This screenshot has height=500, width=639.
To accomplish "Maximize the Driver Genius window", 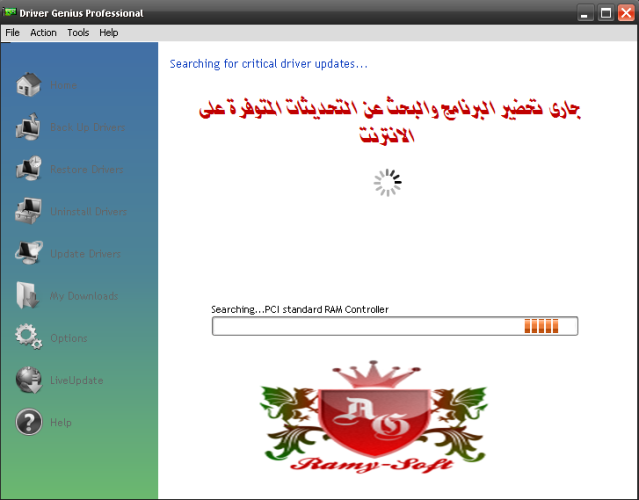I will [606, 13].
